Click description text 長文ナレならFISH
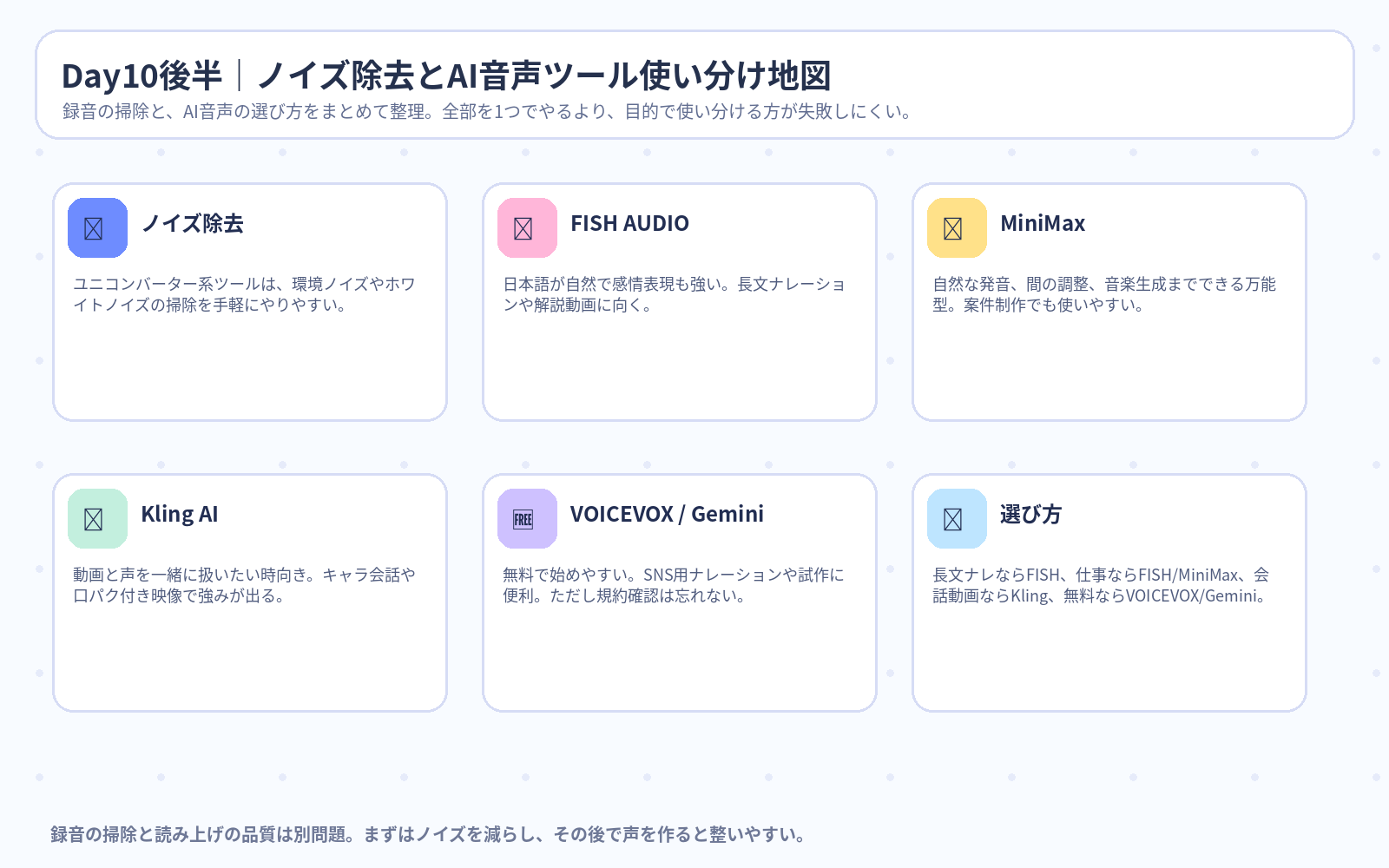This screenshot has height=868, width=1389. [1101, 585]
